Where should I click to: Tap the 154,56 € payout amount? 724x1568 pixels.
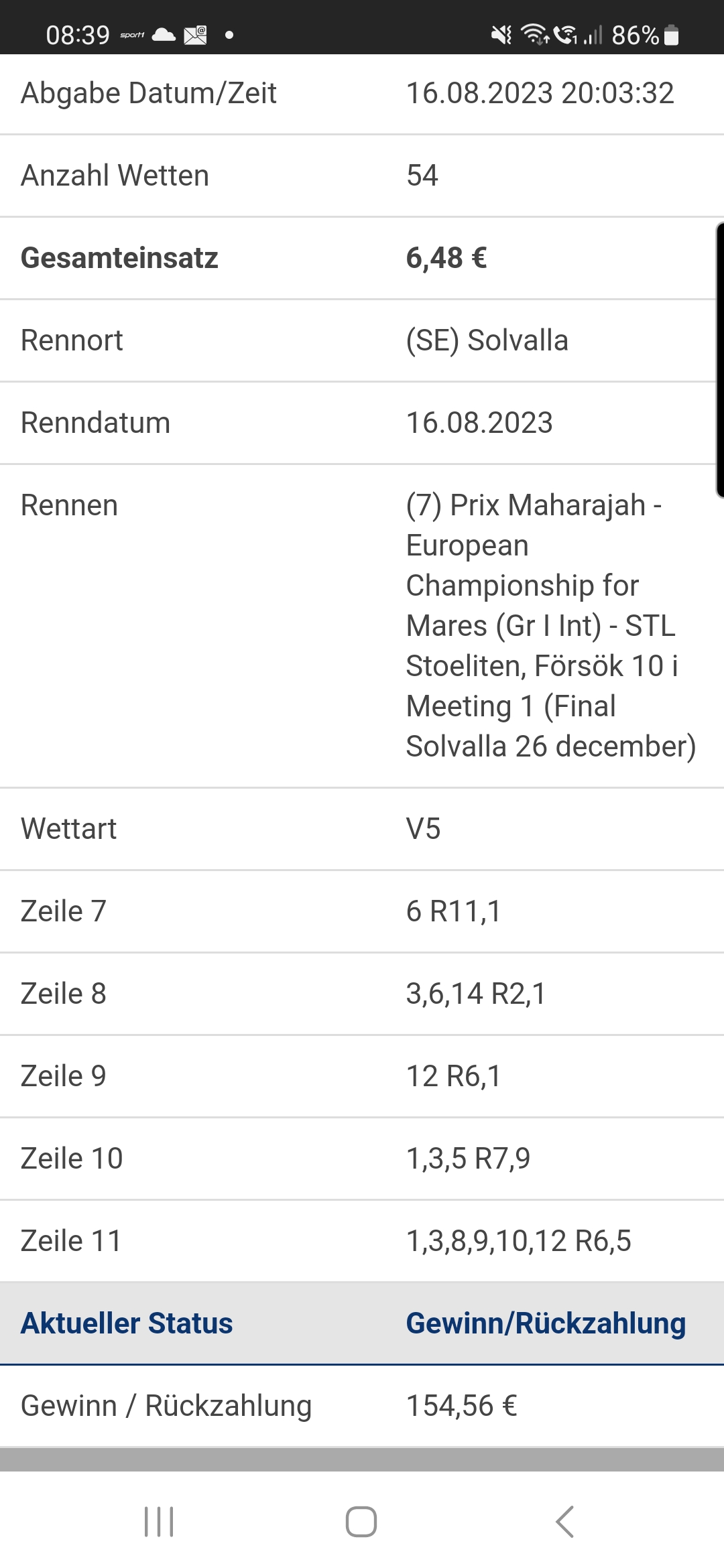point(462,1406)
